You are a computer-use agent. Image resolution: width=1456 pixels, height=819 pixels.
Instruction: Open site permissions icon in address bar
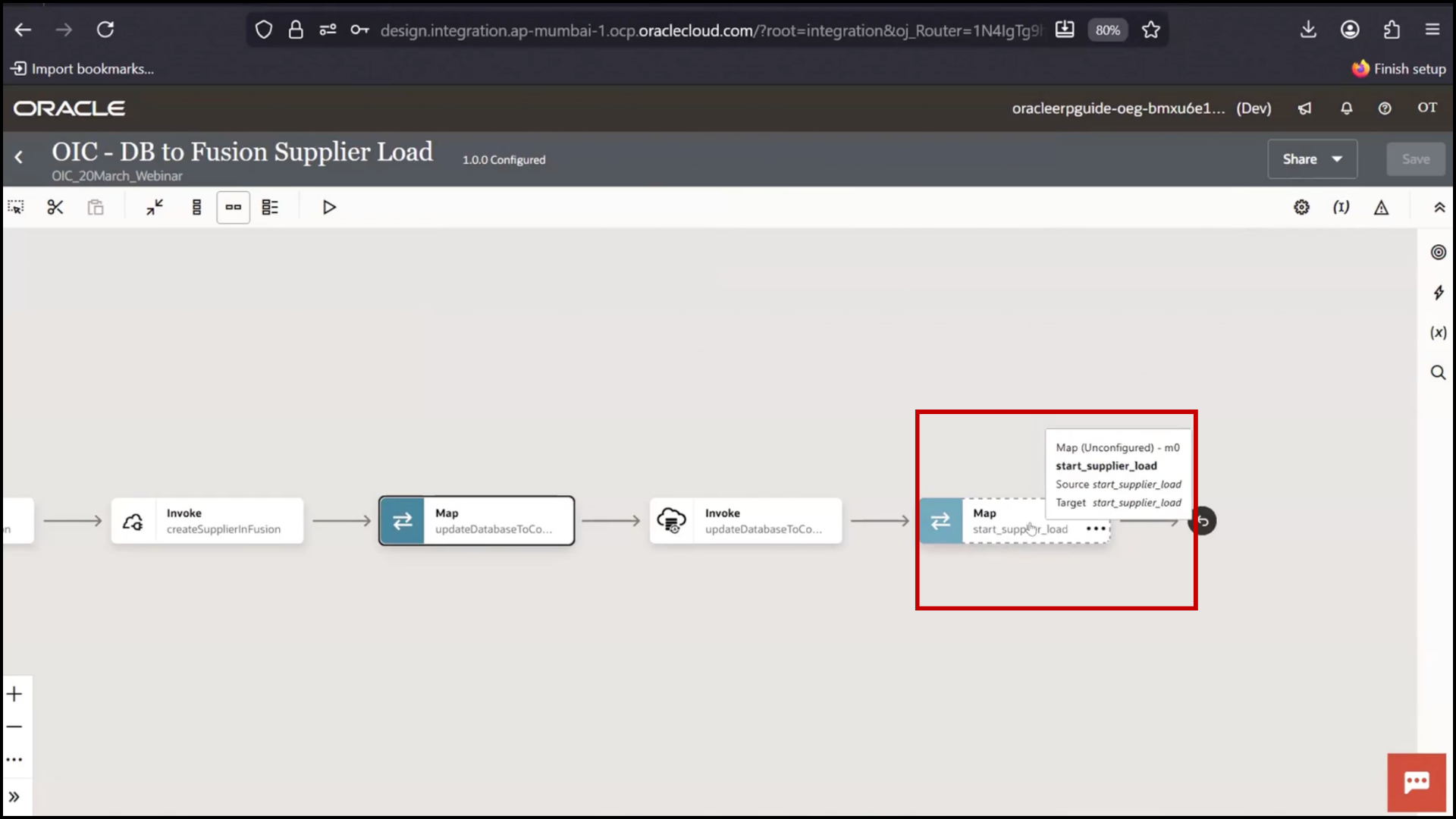328,30
